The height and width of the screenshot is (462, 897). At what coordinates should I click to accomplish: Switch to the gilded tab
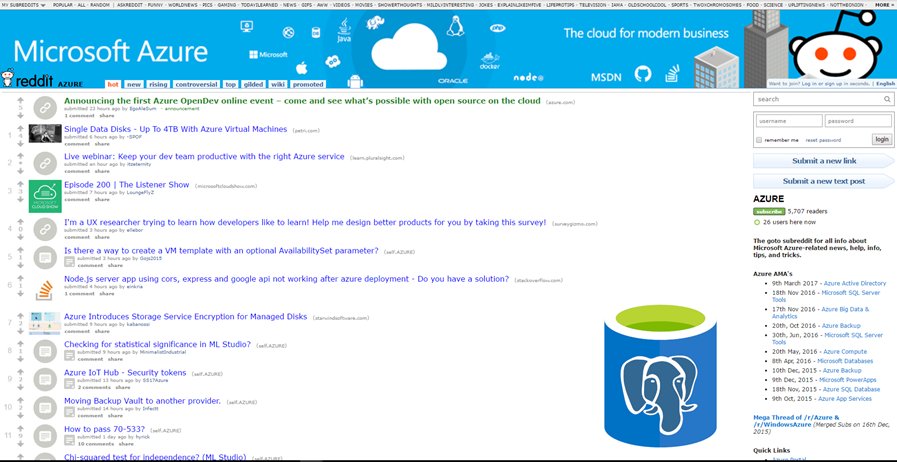(253, 84)
